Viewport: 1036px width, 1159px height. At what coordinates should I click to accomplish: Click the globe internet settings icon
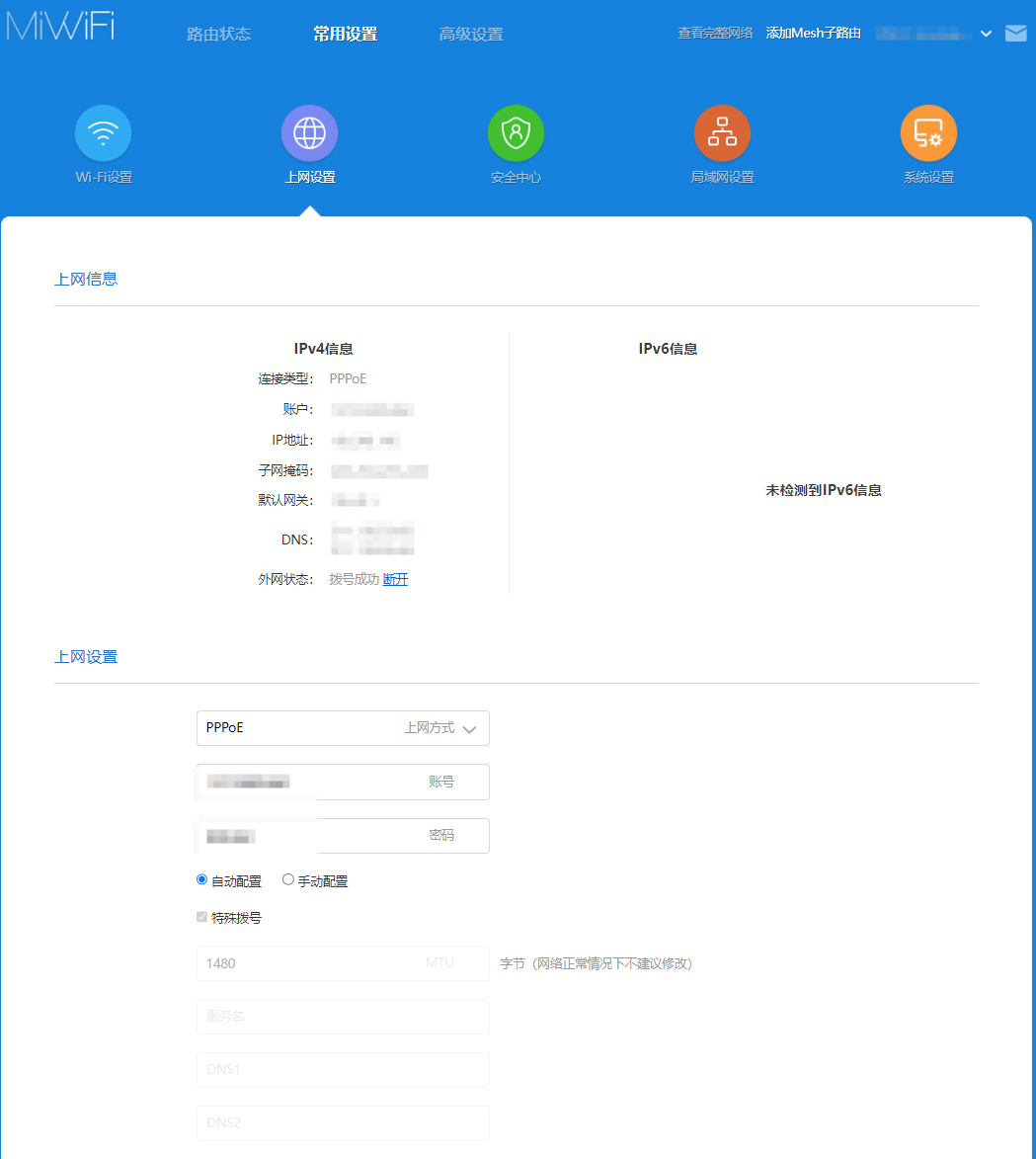309,133
